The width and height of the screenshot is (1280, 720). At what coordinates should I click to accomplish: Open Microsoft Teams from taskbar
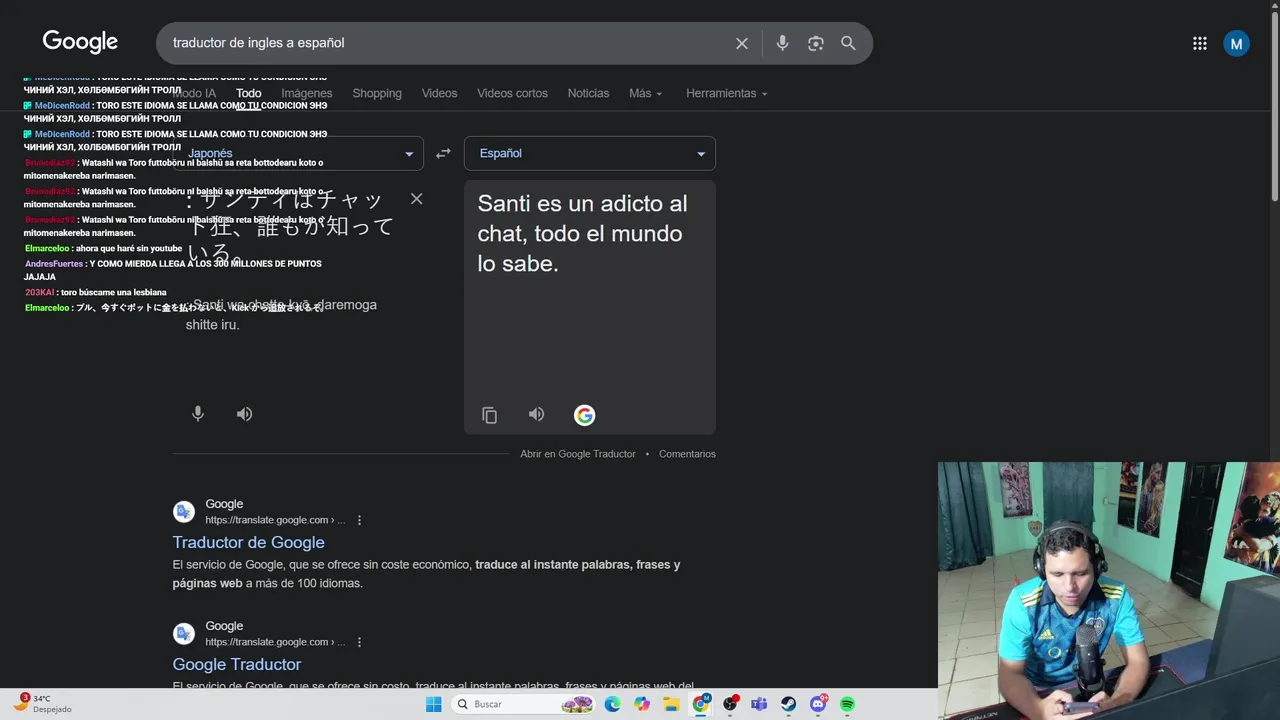pos(759,704)
